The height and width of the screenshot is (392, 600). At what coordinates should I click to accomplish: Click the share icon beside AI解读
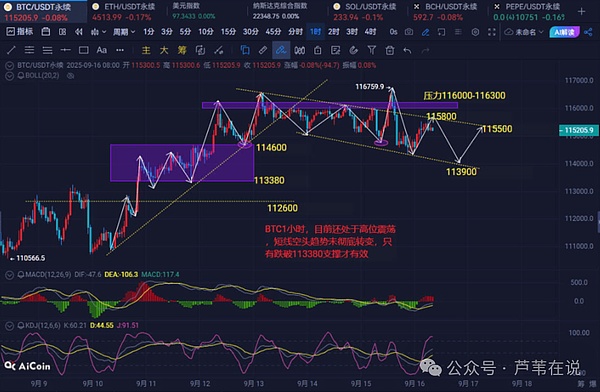click(588, 32)
